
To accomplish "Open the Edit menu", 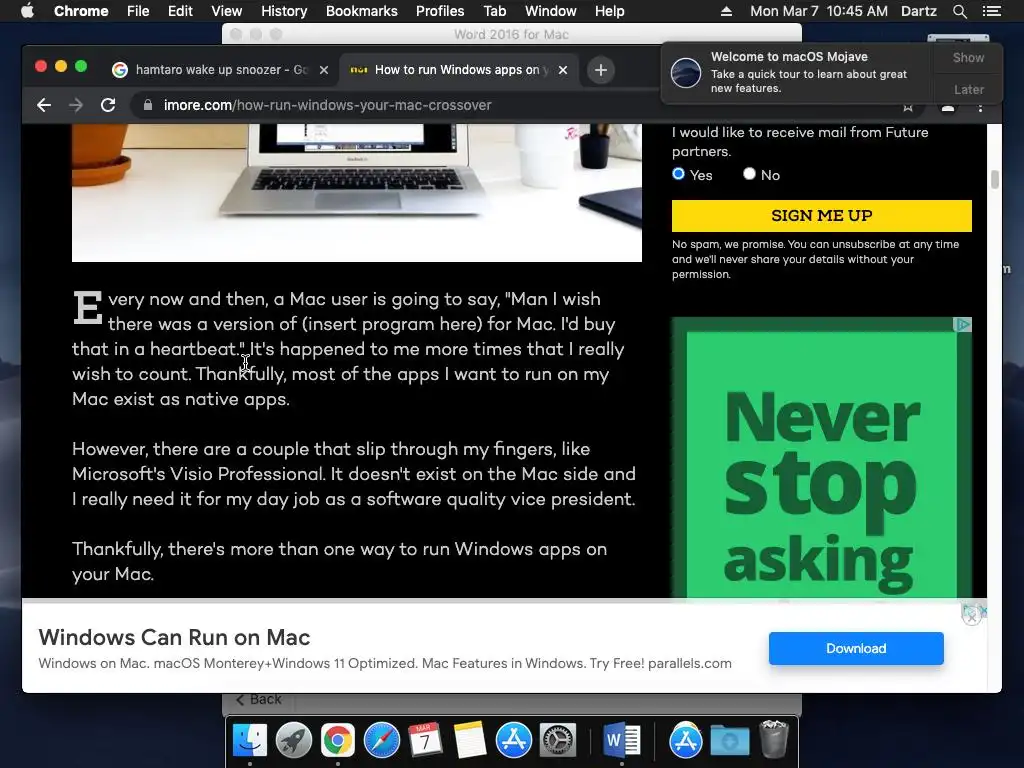I will pyautogui.click(x=180, y=11).
